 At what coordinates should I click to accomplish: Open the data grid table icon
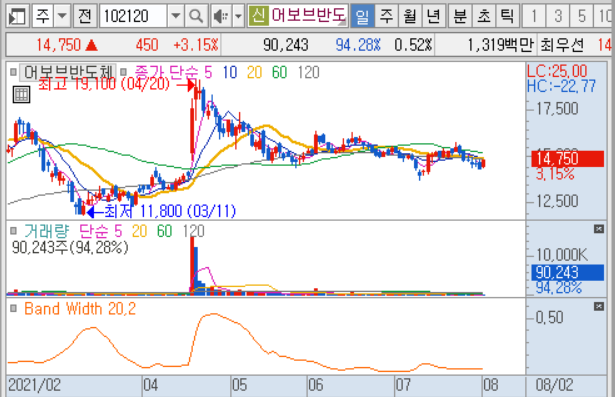(21, 95)
